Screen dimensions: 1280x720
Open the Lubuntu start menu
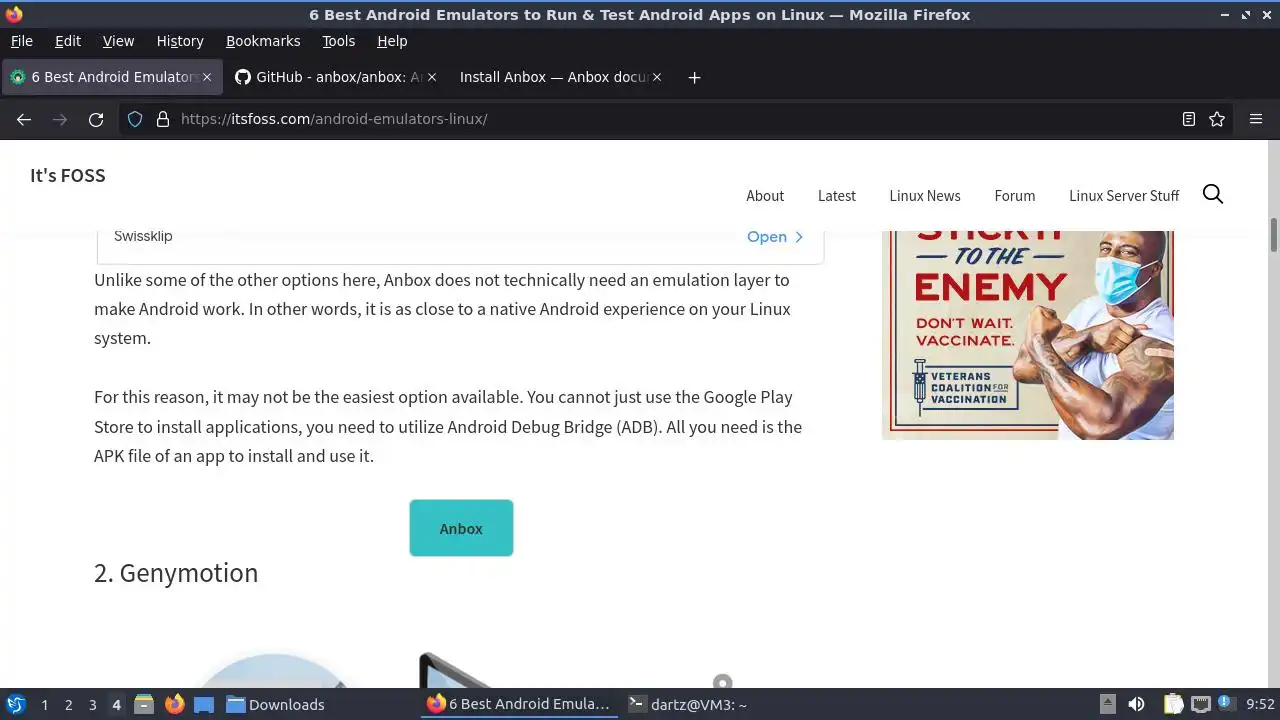coord(16,704)
